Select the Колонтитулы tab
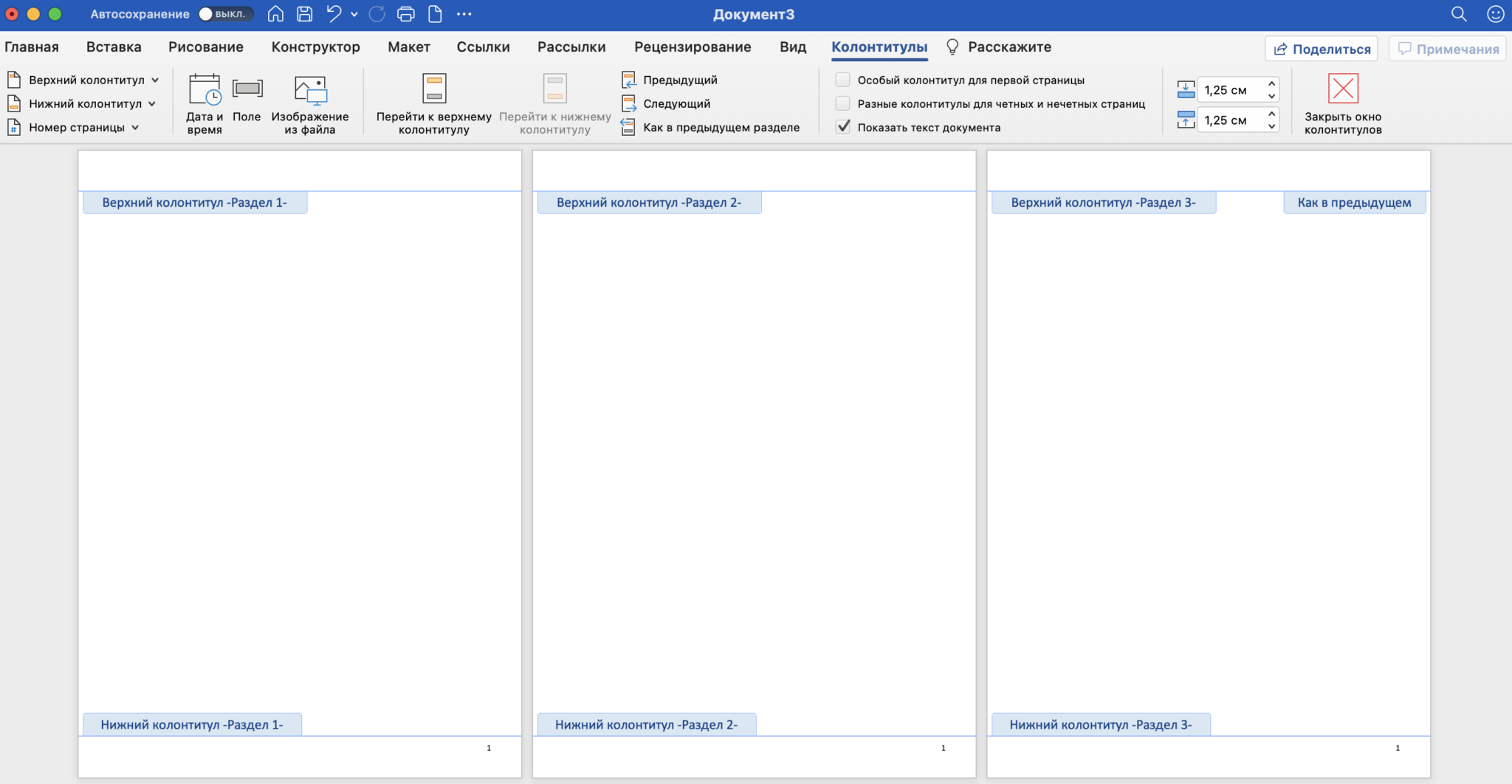 coord(879,47)
